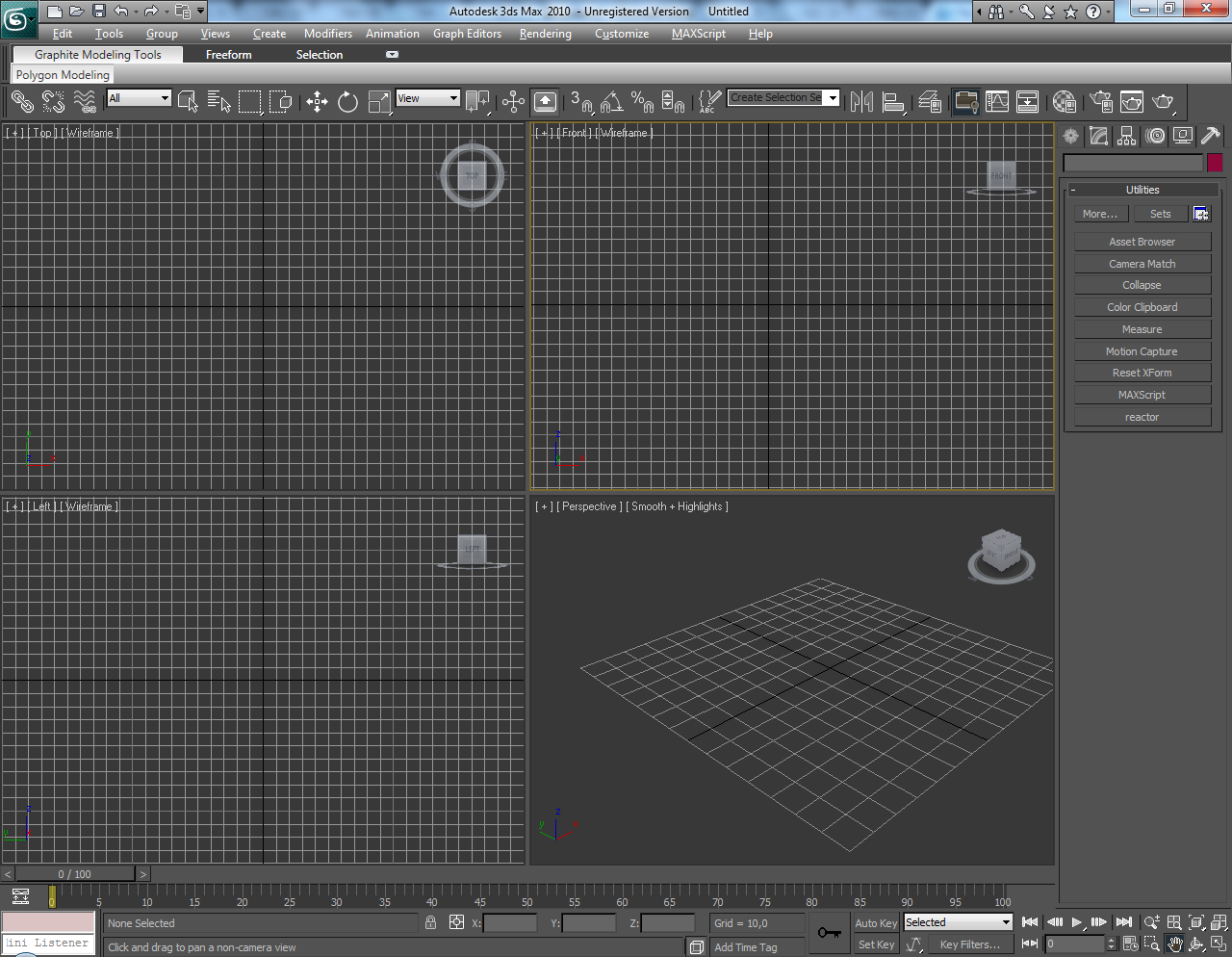Click the Set Key button
Viewport: 1232px width, 957px height.
876,944
